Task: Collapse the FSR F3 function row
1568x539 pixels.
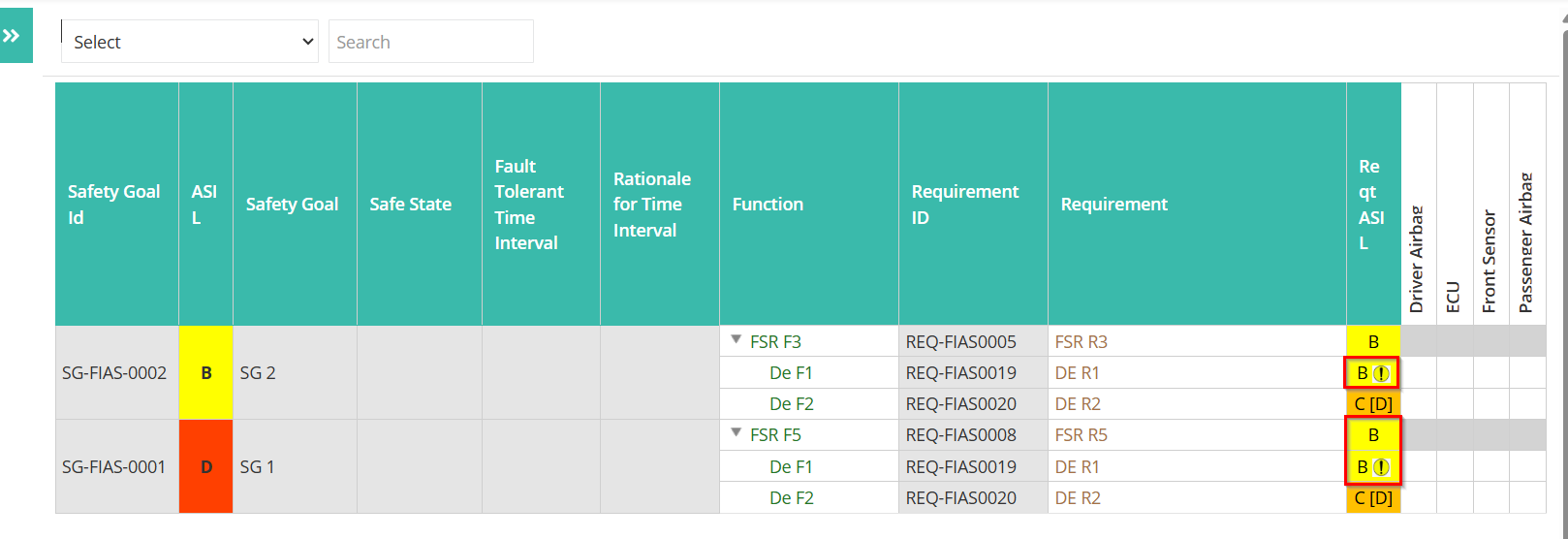Action: click(737, 340)
